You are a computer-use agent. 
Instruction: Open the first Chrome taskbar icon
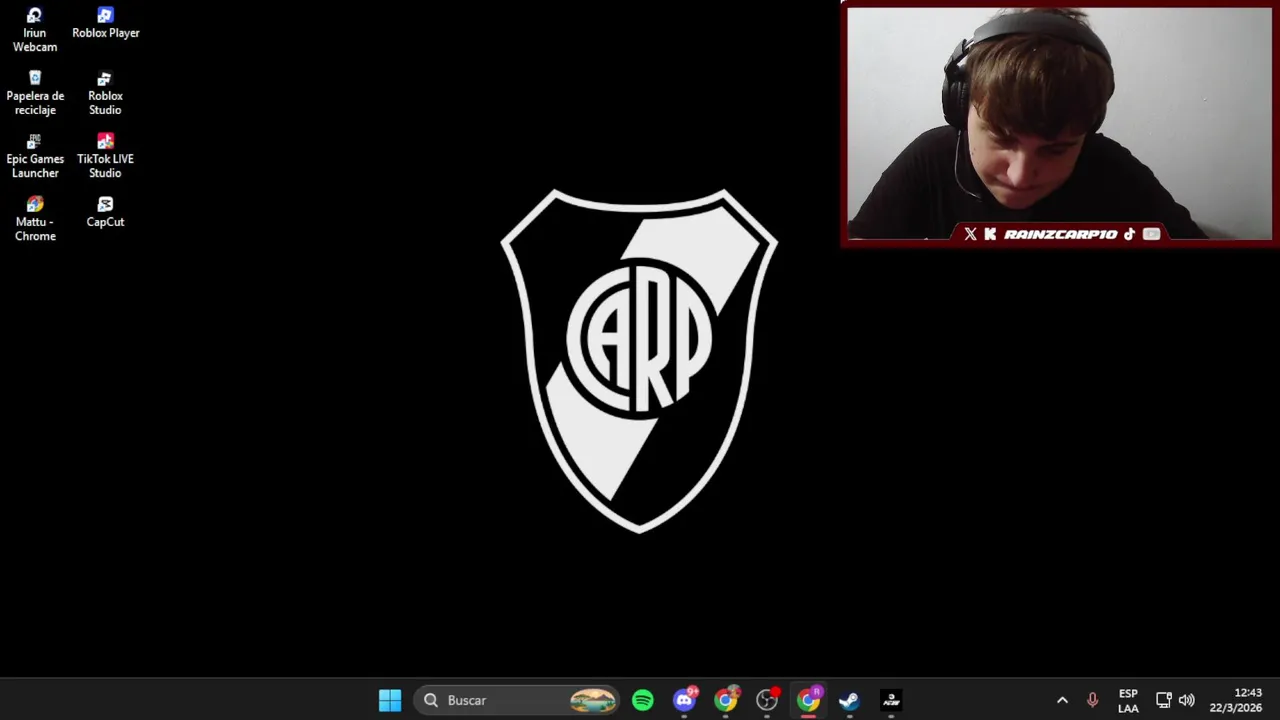click(x=726, y=700)
